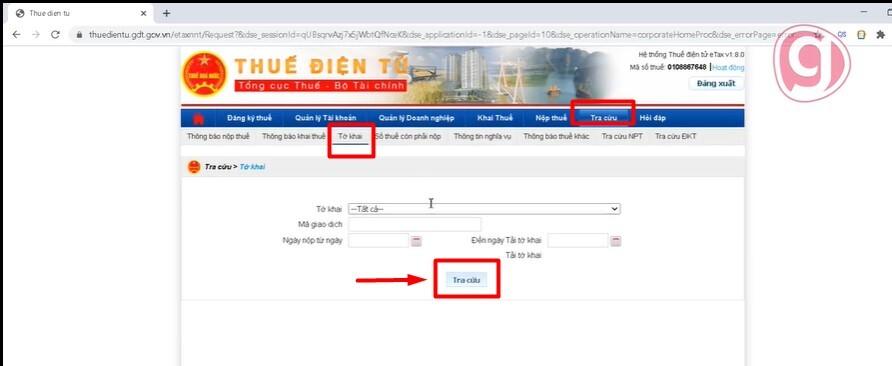Viewport: 892px width, 366px height.
Task: Select the Thông báo nộp thuế sub-tab
Action: click(x=218, y=137)
